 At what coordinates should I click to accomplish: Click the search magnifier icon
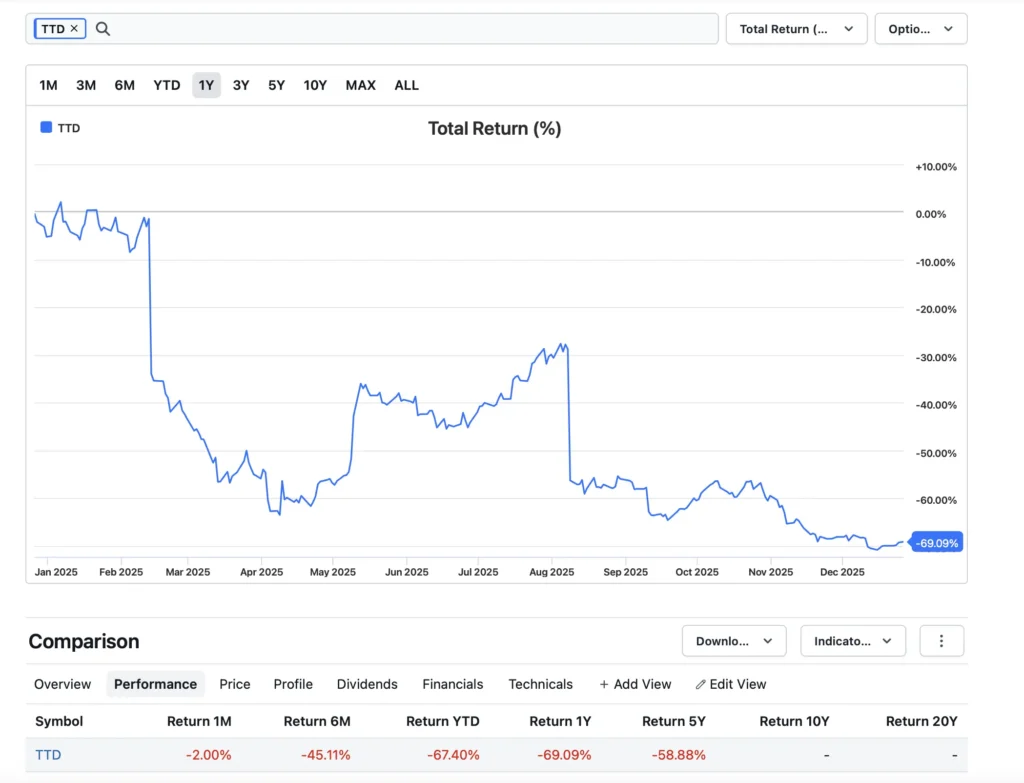pyautogui.click(x=102, y=29)
